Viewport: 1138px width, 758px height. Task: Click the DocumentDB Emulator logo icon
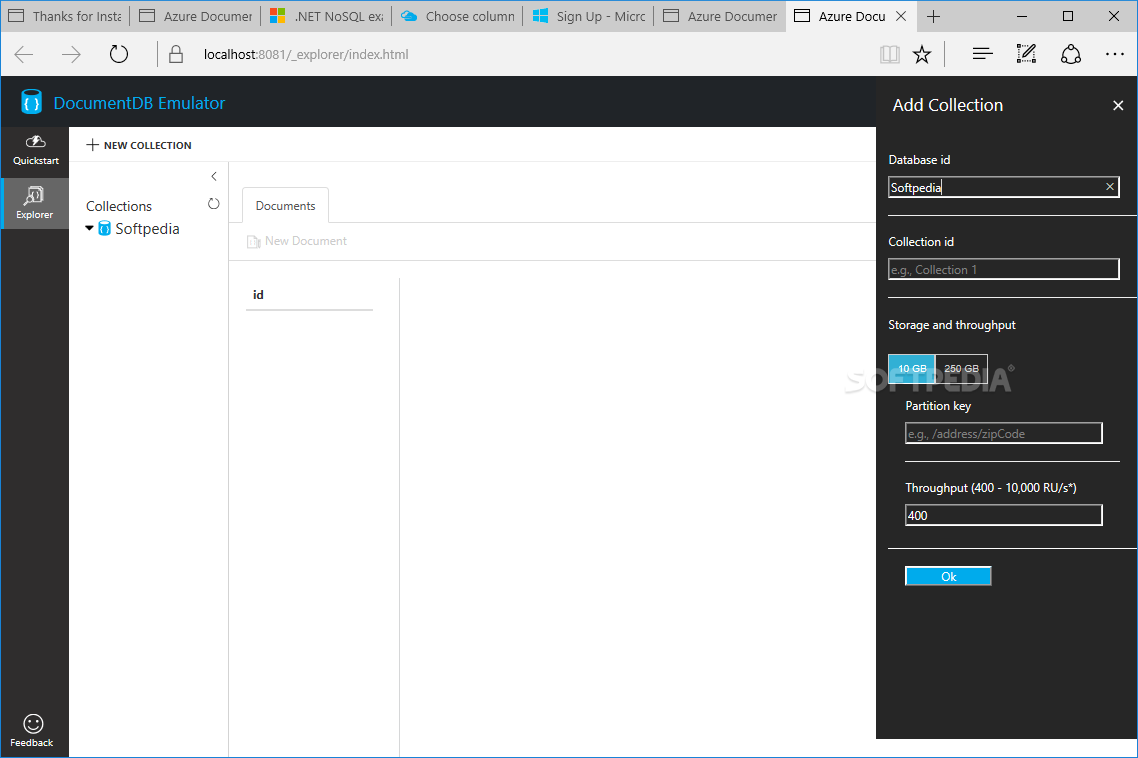(x=31, y=102)
